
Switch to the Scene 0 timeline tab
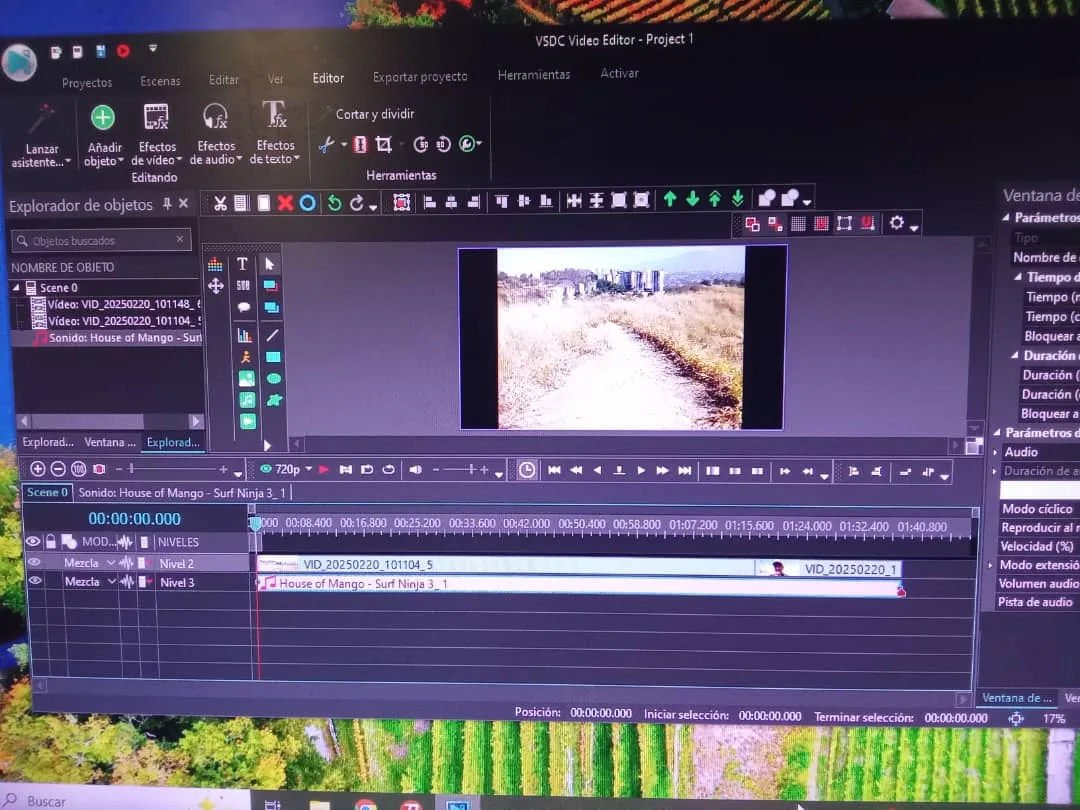click(x=47, y=492)
